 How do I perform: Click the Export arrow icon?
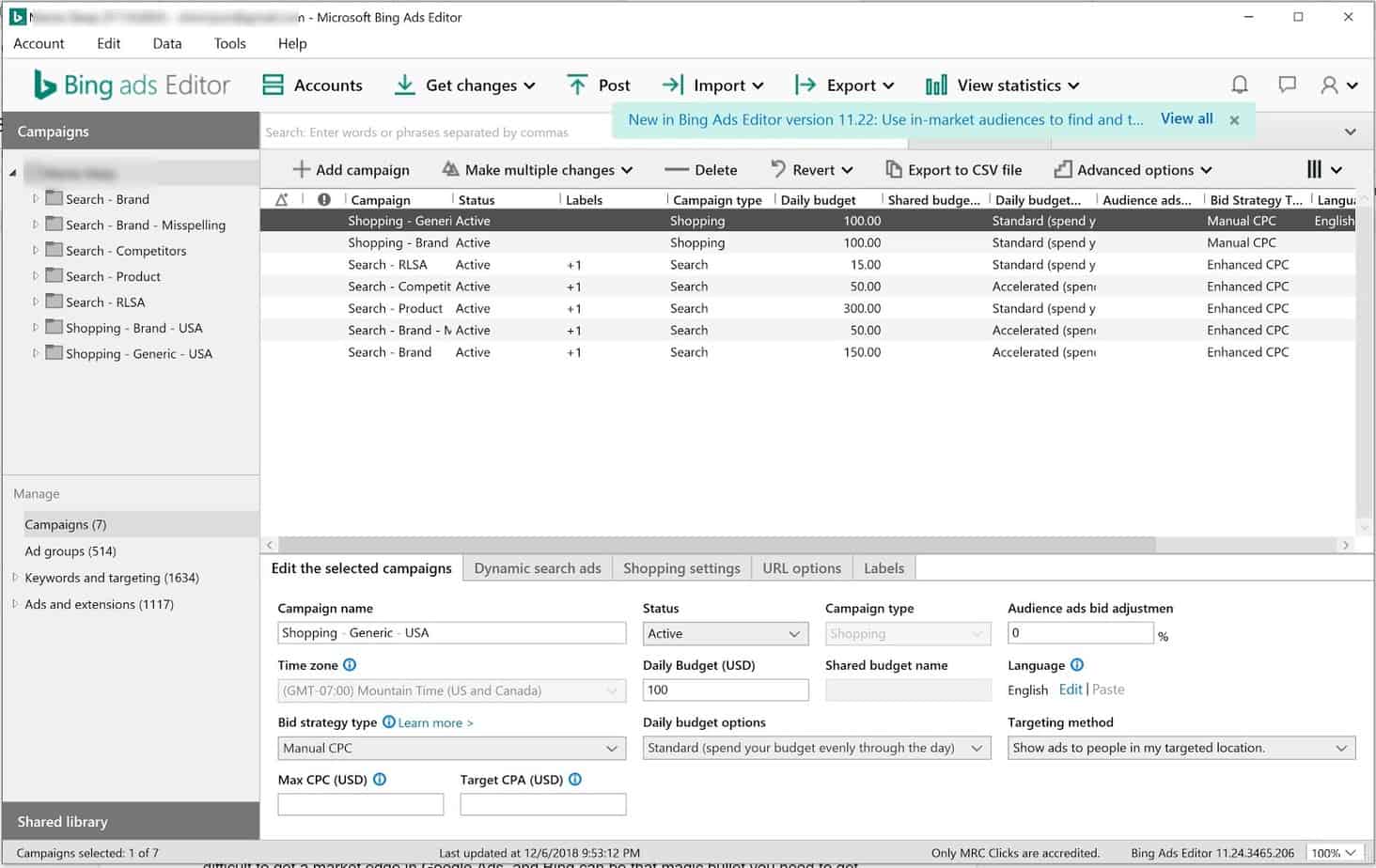click(x=805, y=85)
